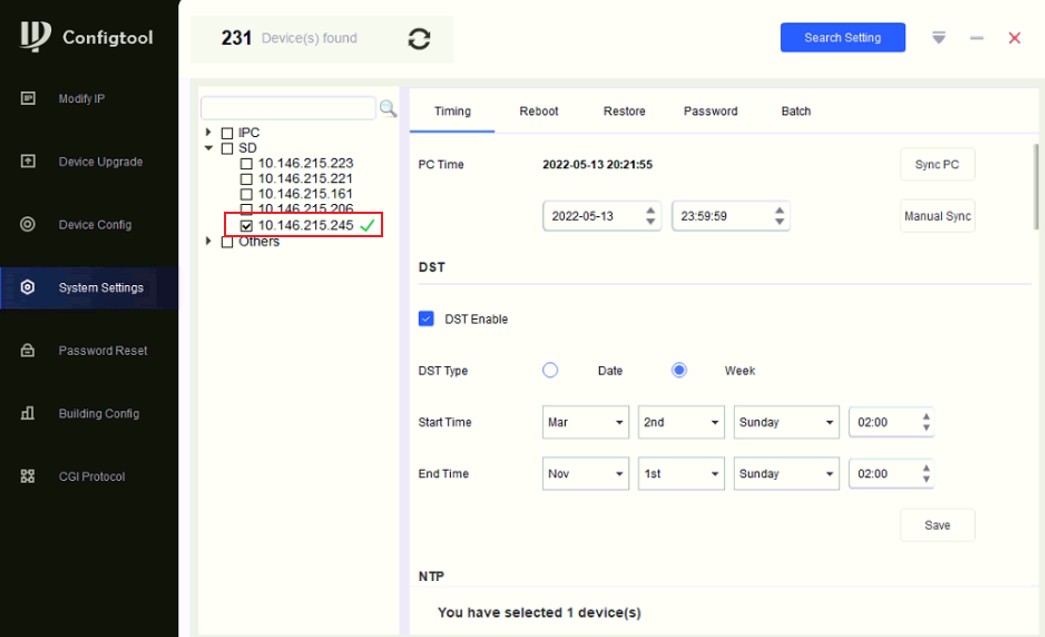The image size is (1045, 637).
Task: Check the SD group checkbox
Action: (227, 148)
